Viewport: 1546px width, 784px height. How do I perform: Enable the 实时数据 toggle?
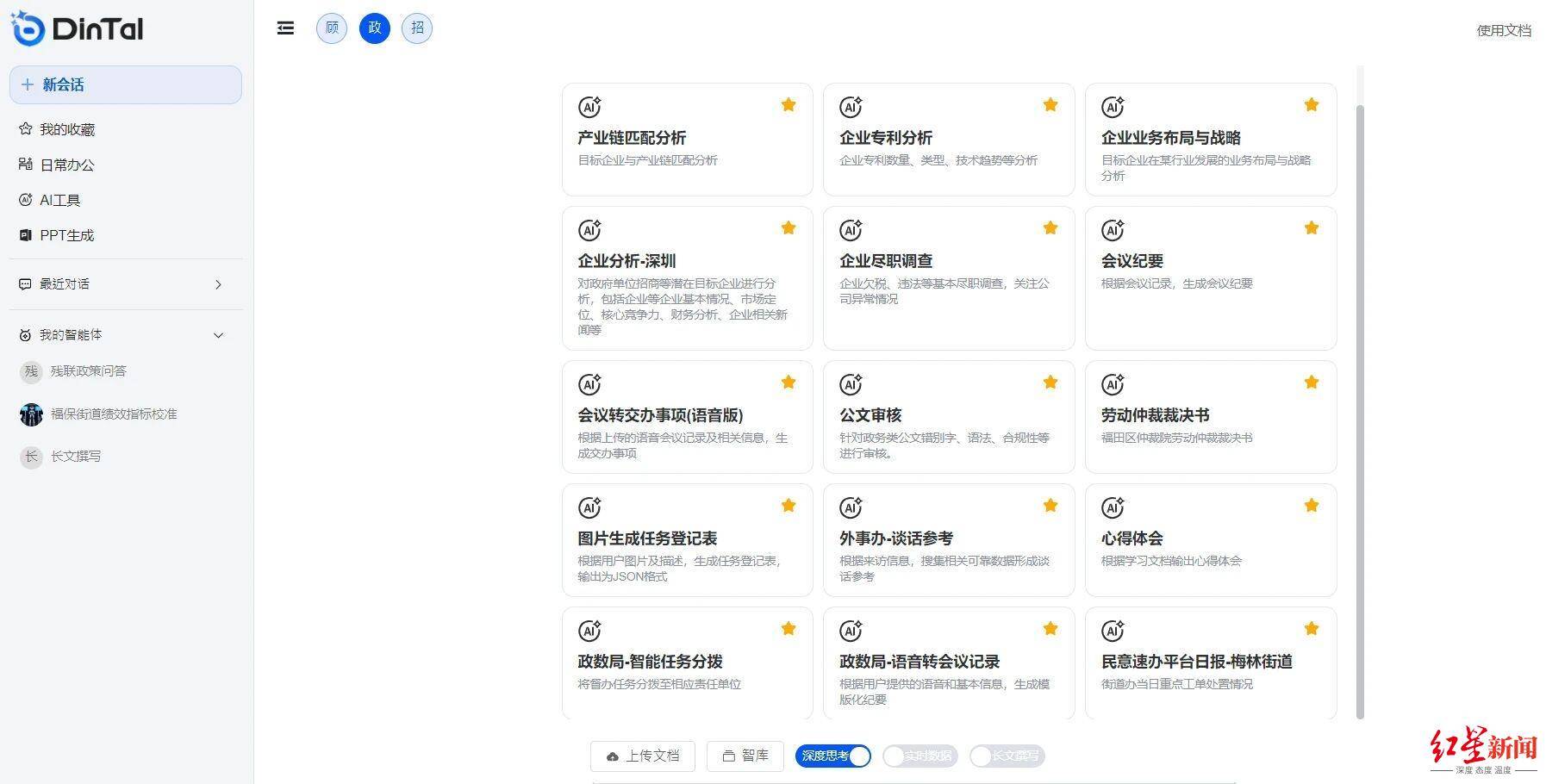click(x=919, y=756)
